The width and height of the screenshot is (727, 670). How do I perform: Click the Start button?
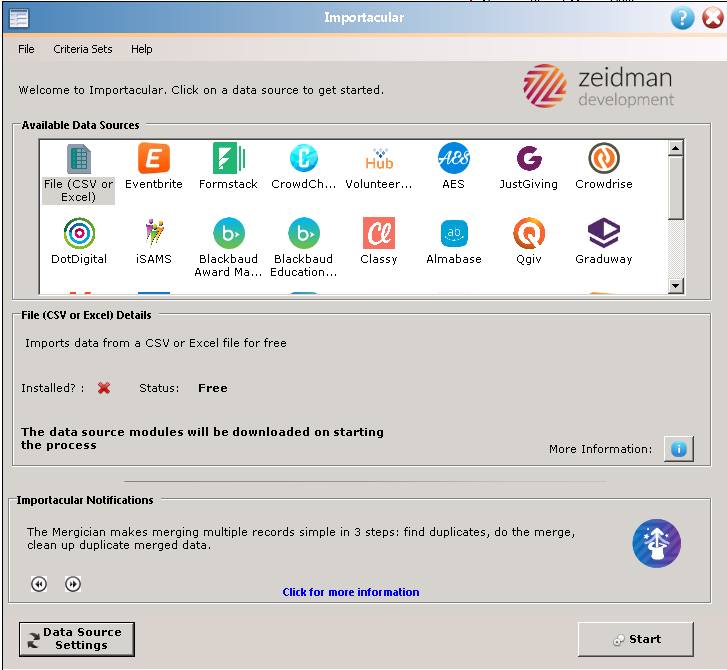[636, 639]
